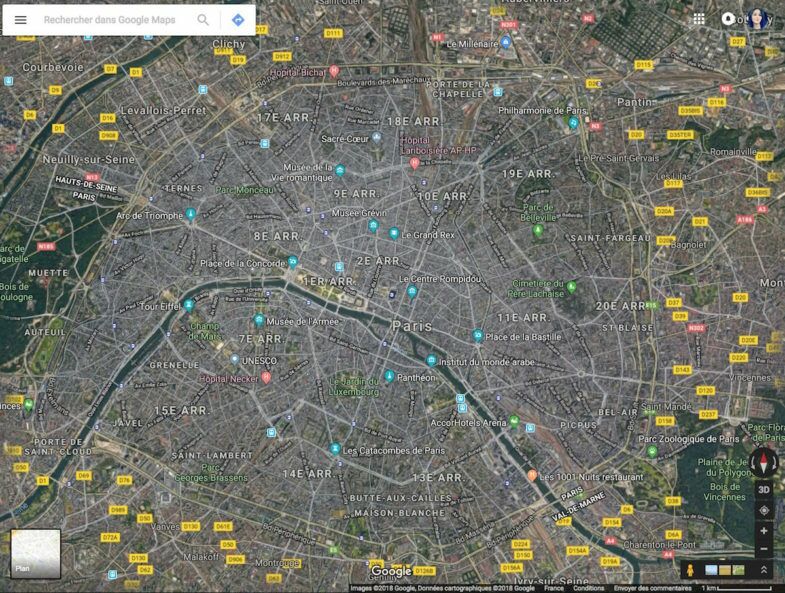
Task: Open Envoyer des commentaires link
Action: (x=653, y=588)
